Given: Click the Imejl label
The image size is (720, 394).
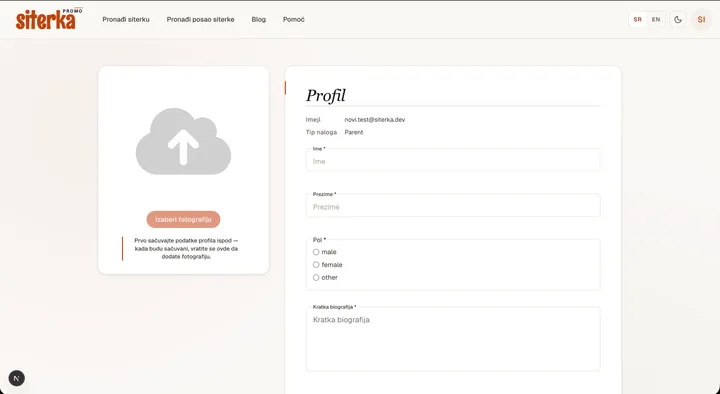Looking at the screenshot, I should 313,119.
